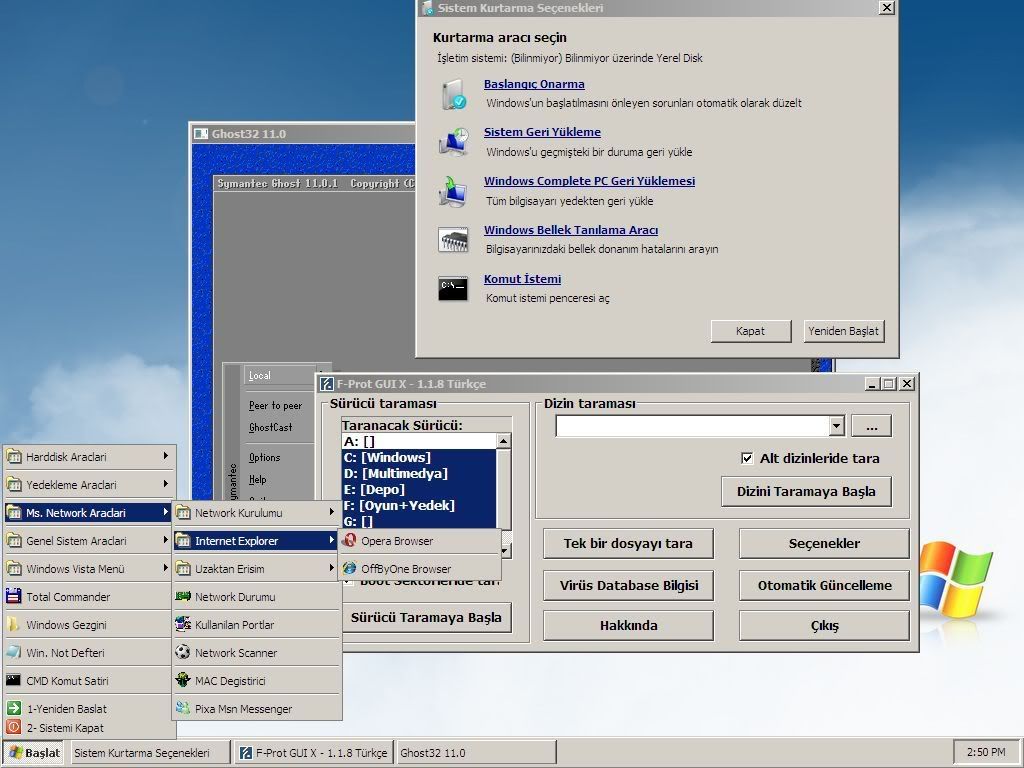Click the Çıkış button in F-Prot
The image size is (1024, 768).
pos(824,626)
